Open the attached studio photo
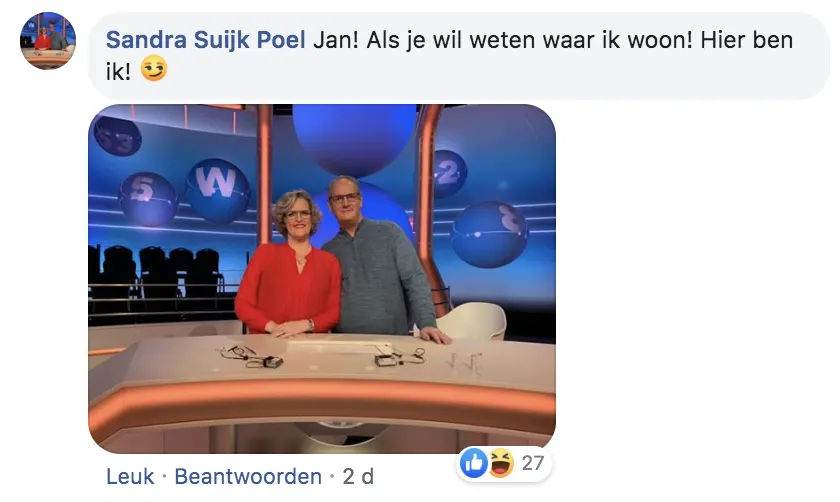Screen dimensions: 840x502 pos(322,279)
